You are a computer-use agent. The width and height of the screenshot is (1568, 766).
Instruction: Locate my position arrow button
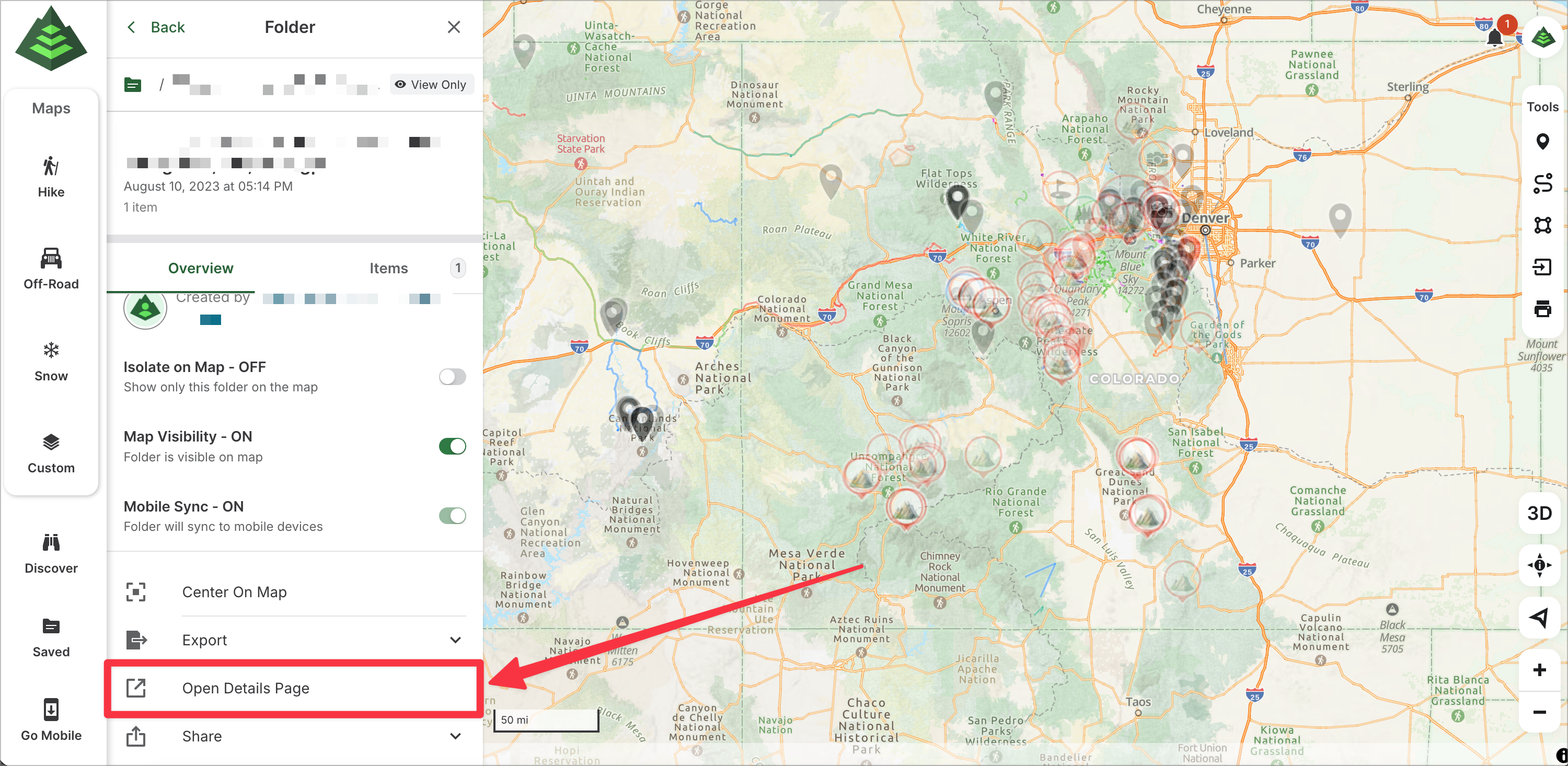click(1539, 618)
